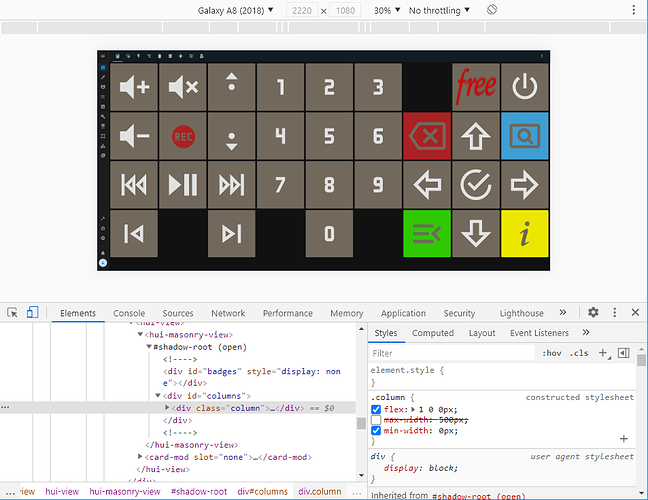Tap the yellow info i button
Viewport: 648px width, 500px height.
[525, 233]
